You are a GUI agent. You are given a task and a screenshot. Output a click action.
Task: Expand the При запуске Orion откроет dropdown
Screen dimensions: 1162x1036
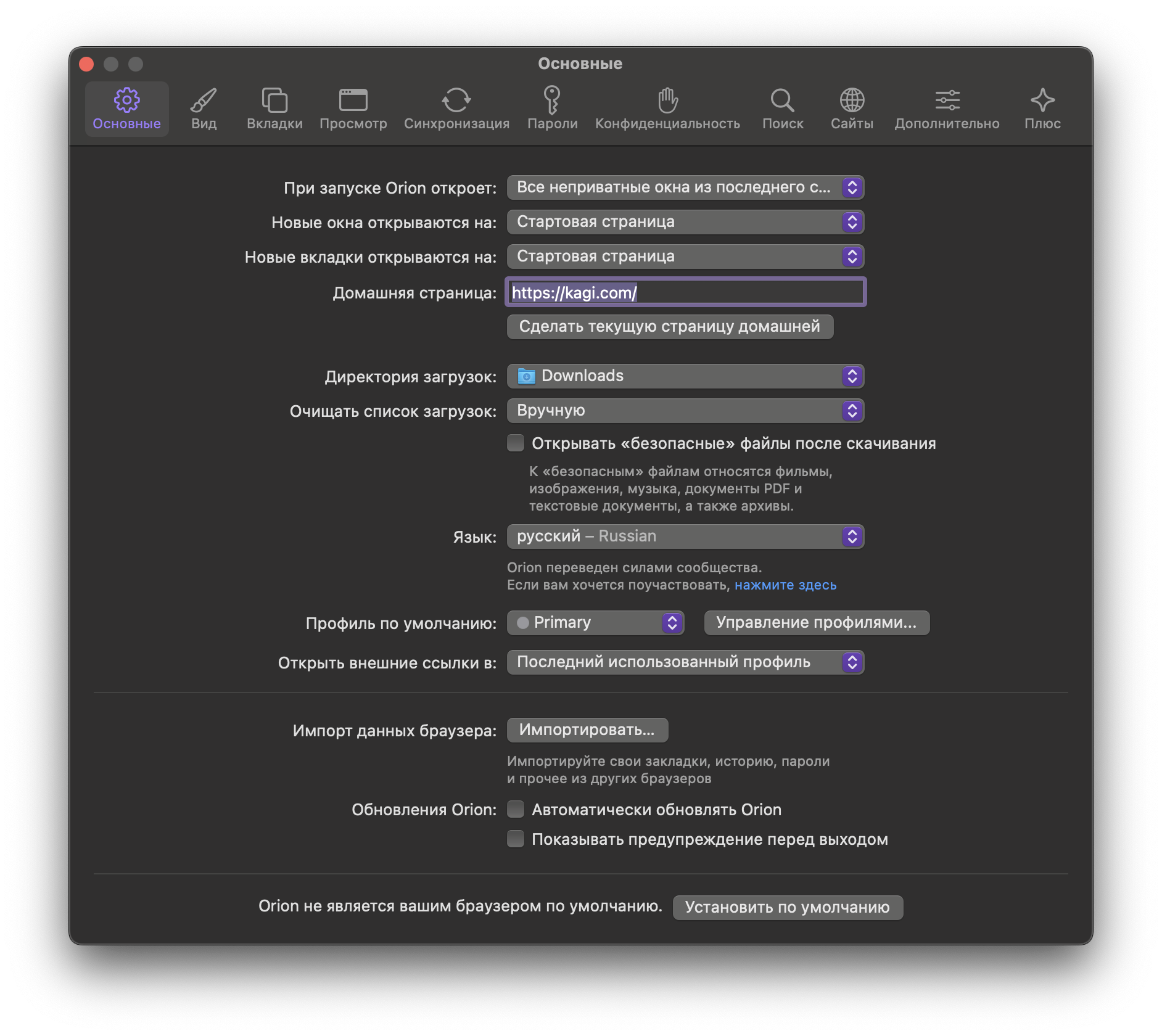(x=685, y=187)
